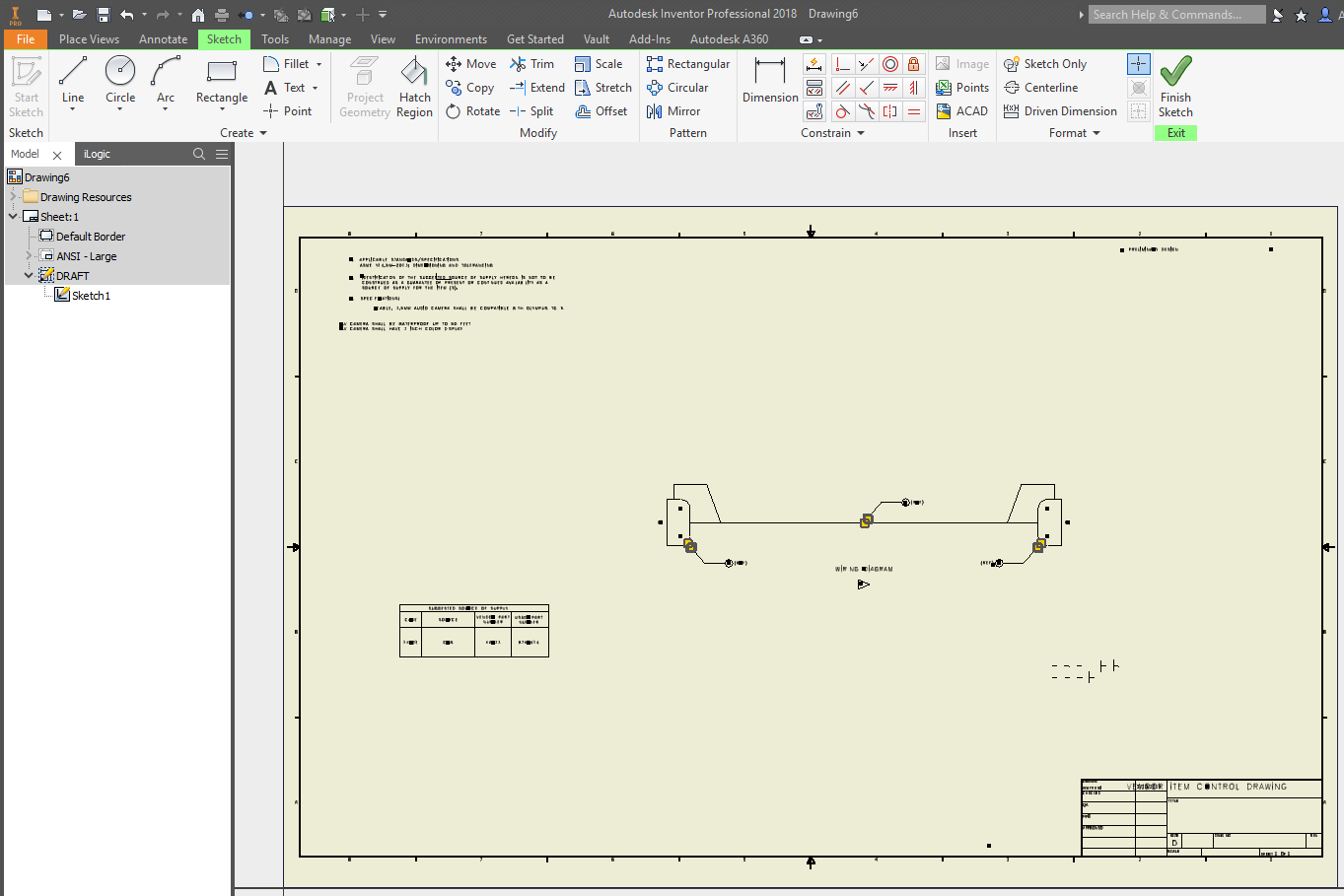Click the Search Help & Commands field
The width and height of the screenshot is (1344, 896).
[1177, 15]
